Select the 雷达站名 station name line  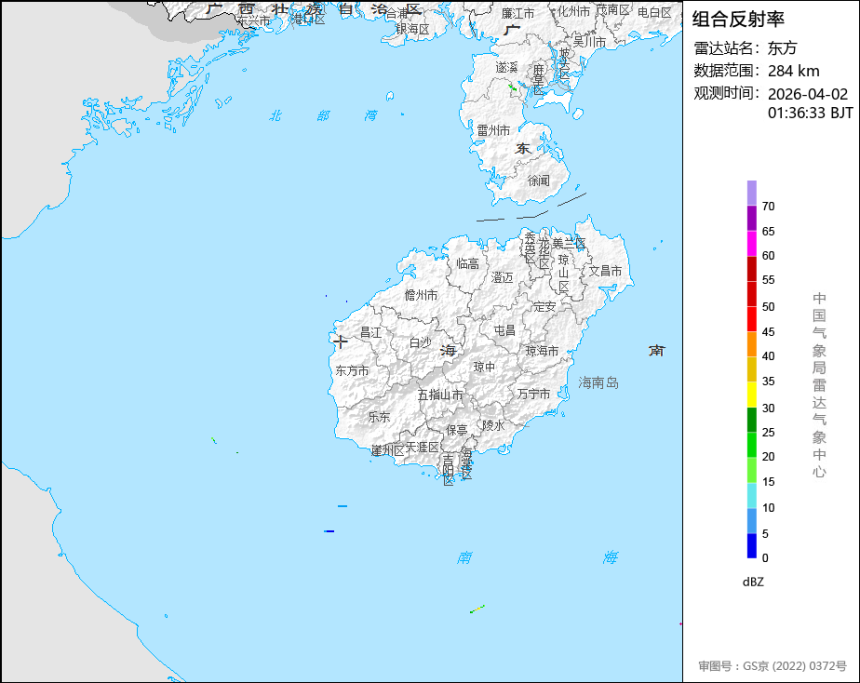745,48
